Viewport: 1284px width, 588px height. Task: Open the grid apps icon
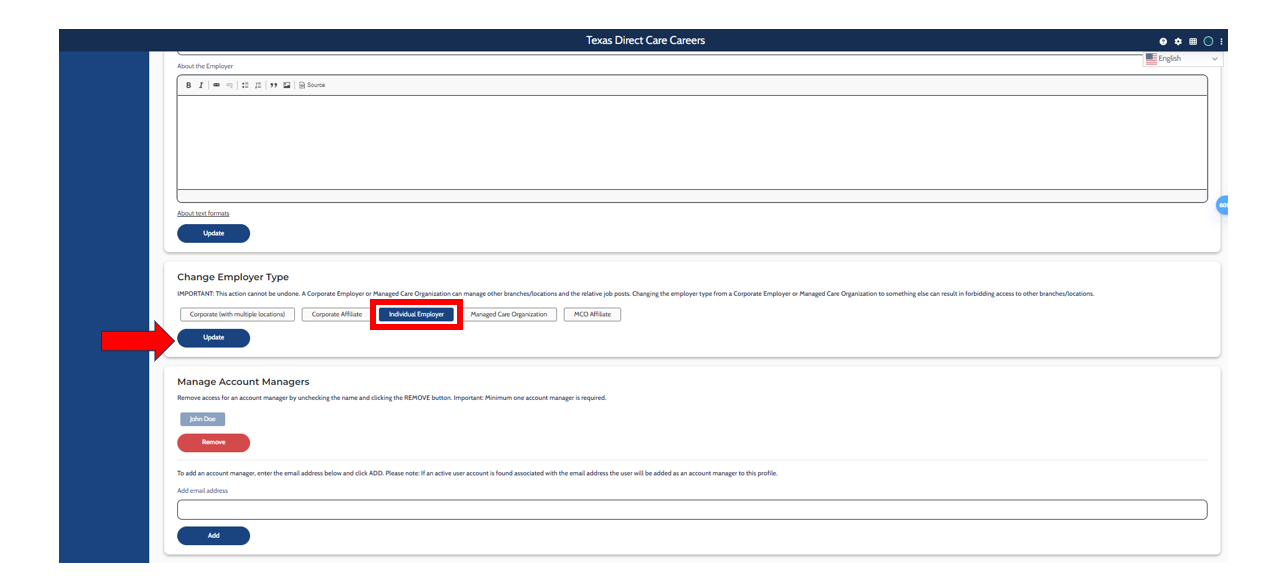tap(1193, 41)
